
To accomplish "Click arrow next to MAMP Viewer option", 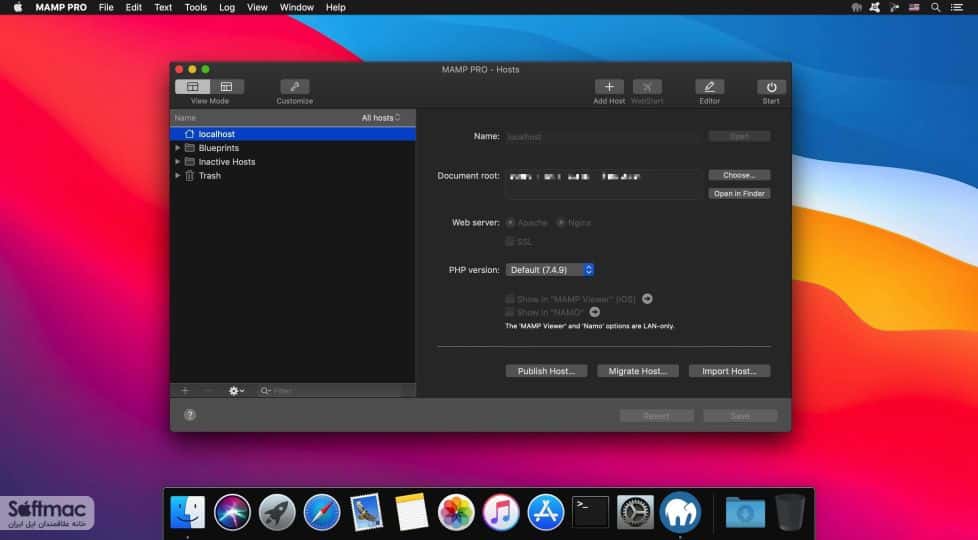I will (x=647, y=299).
